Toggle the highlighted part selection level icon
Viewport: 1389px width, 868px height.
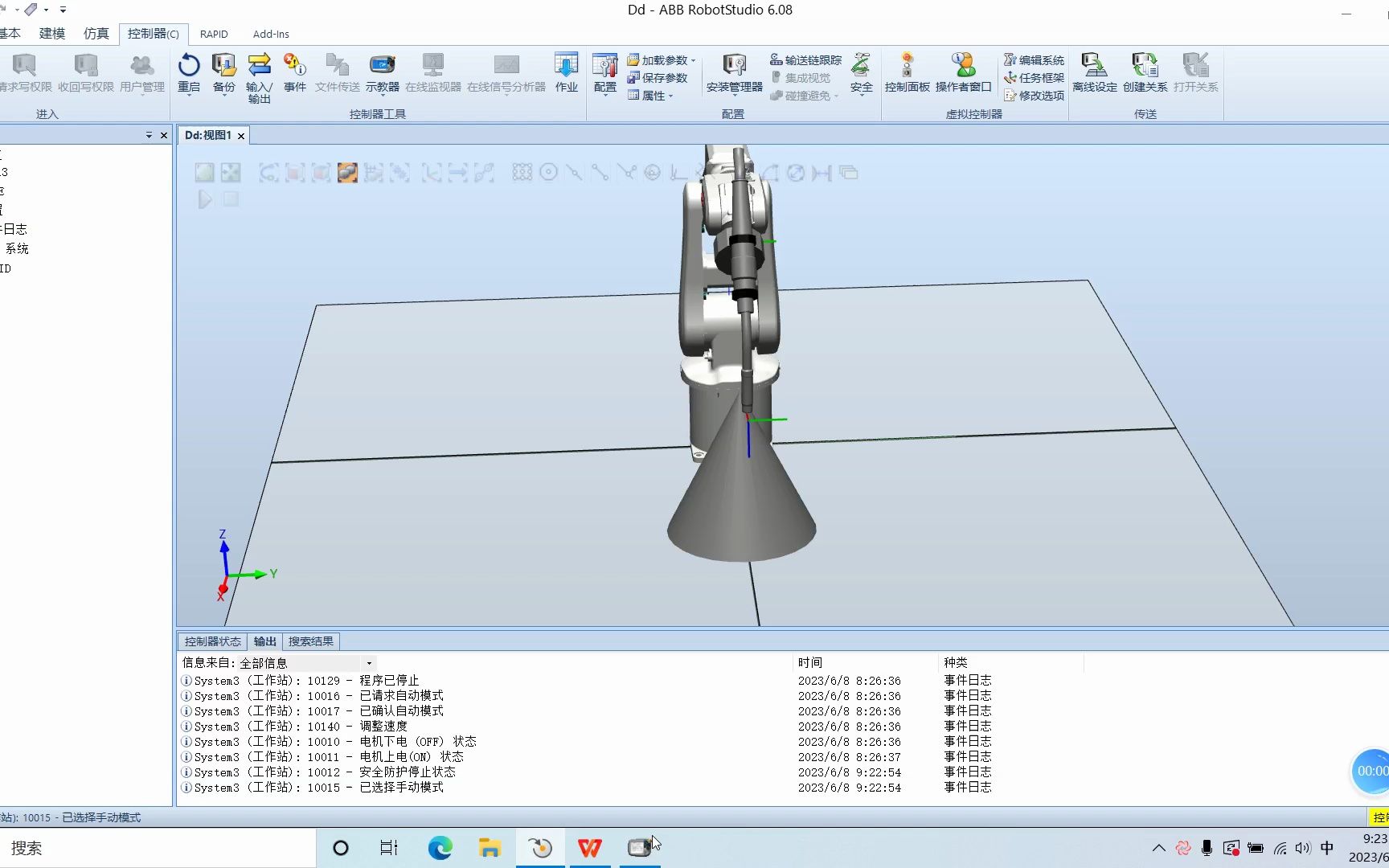[x=347, y=172]
